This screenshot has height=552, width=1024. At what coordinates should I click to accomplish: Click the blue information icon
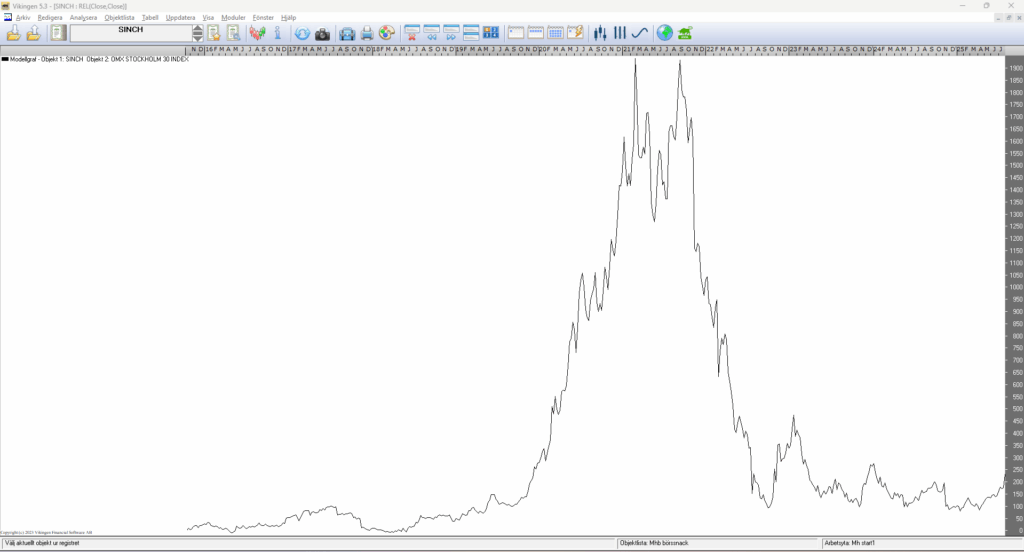(278, 33)
